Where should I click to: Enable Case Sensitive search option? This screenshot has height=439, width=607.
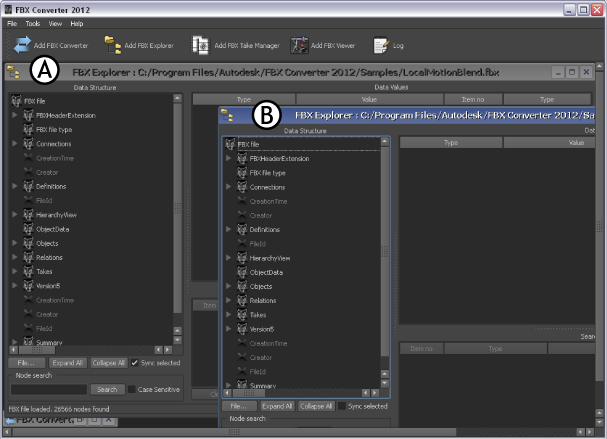click(132, 389)
